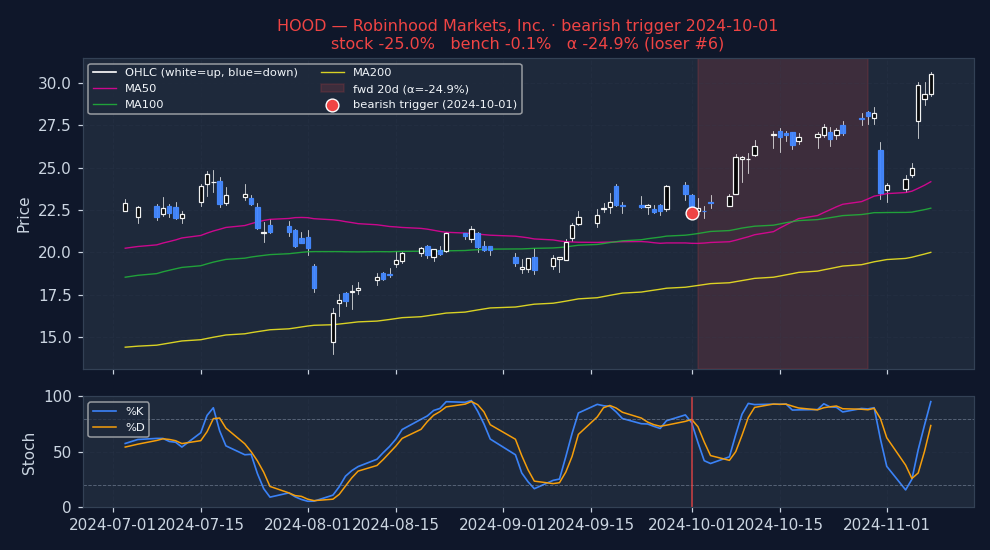Click the Price y-axis title

click(23, 215)
